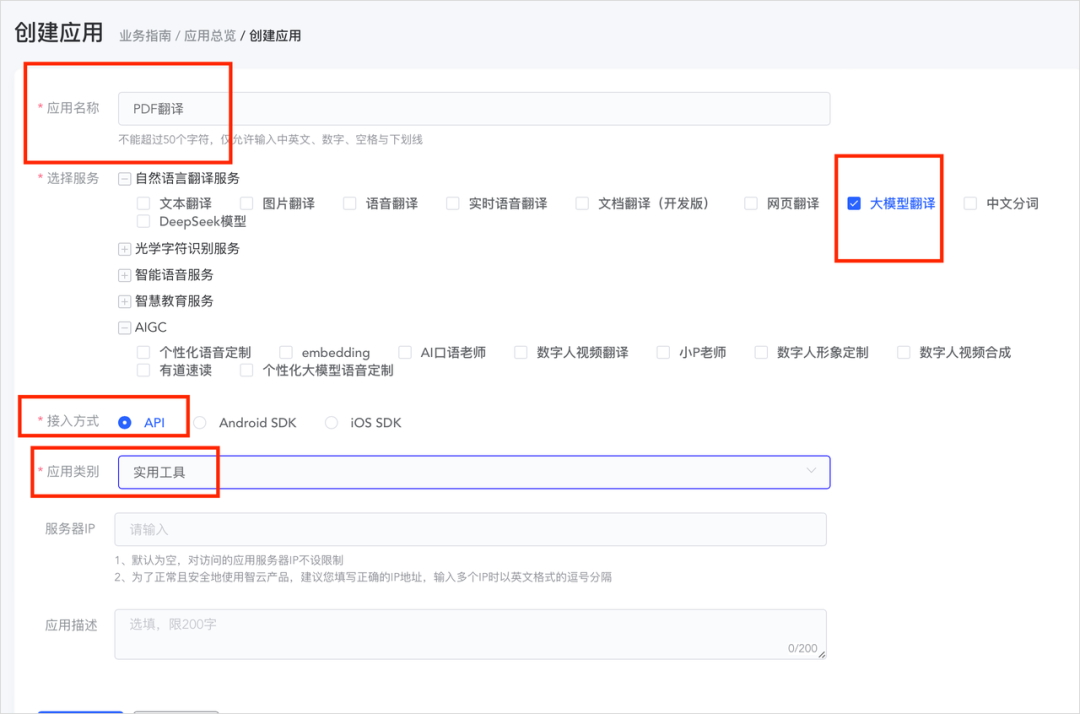Enable the 中文分词 checkbox
1080x714 pixels.
pos(970,203)
